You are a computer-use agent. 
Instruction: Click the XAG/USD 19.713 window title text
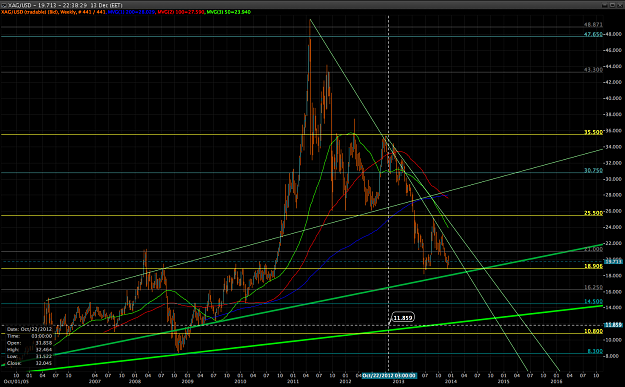tap(65, 5)
